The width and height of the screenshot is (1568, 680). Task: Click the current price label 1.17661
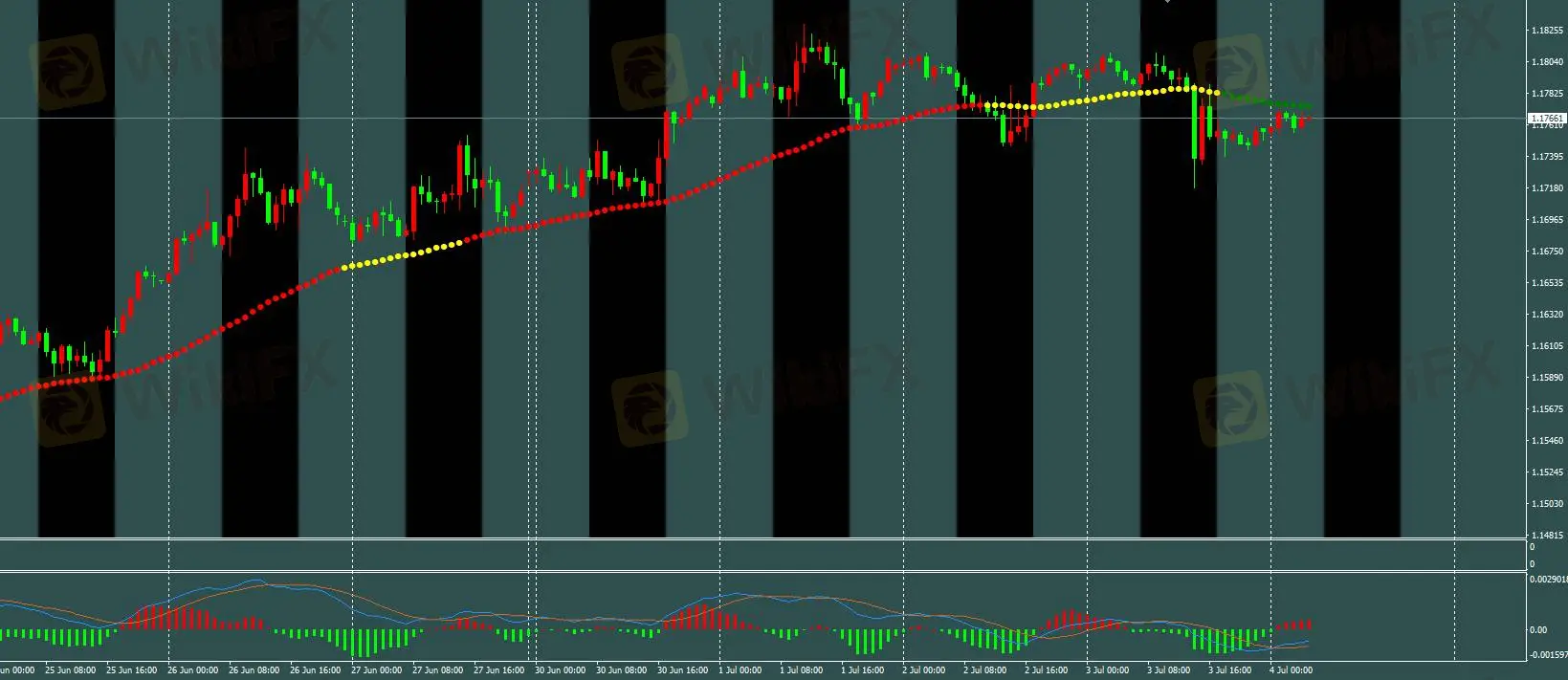point(1546,119)
